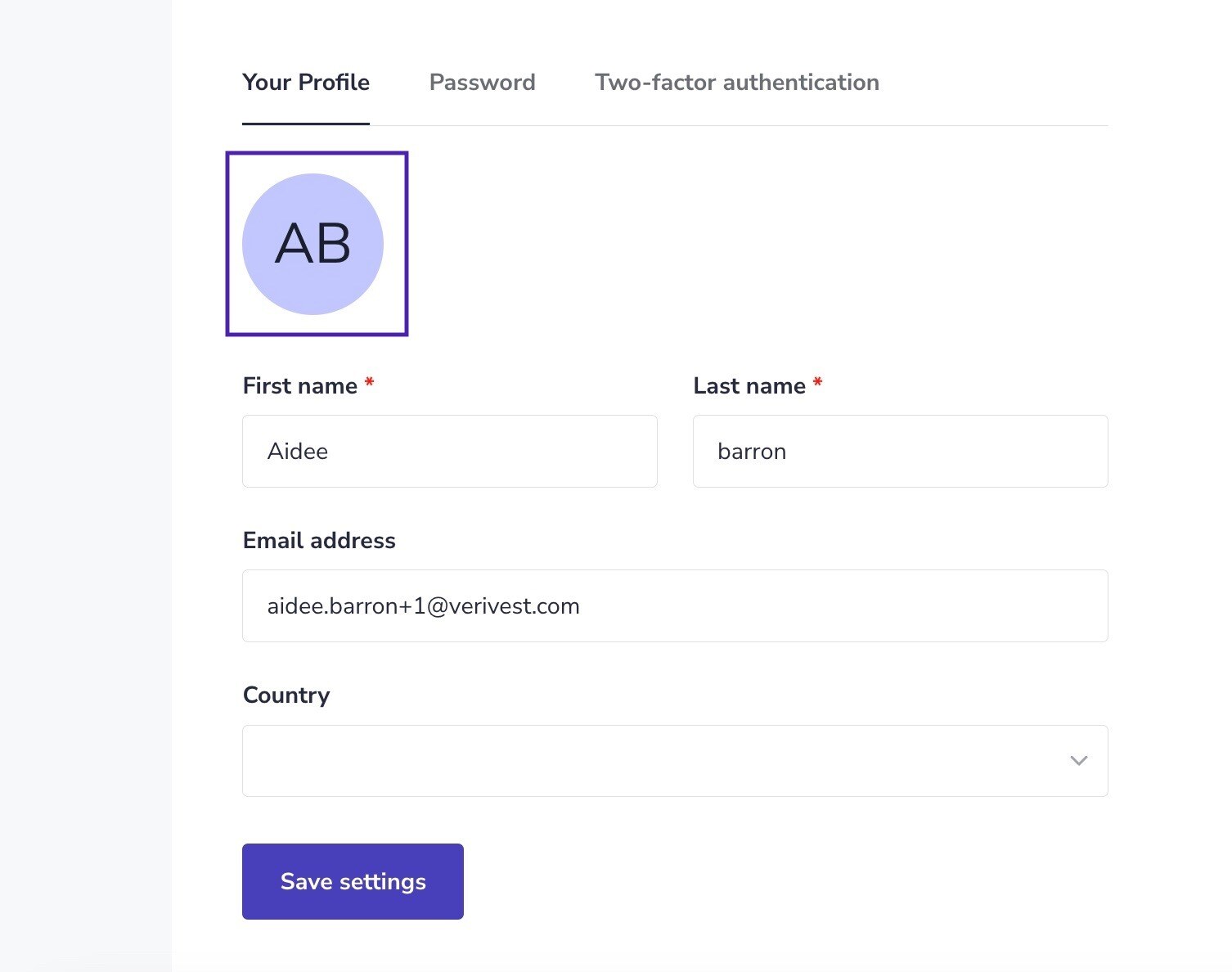
Task: Select the Last name label text
Action: 749,386
